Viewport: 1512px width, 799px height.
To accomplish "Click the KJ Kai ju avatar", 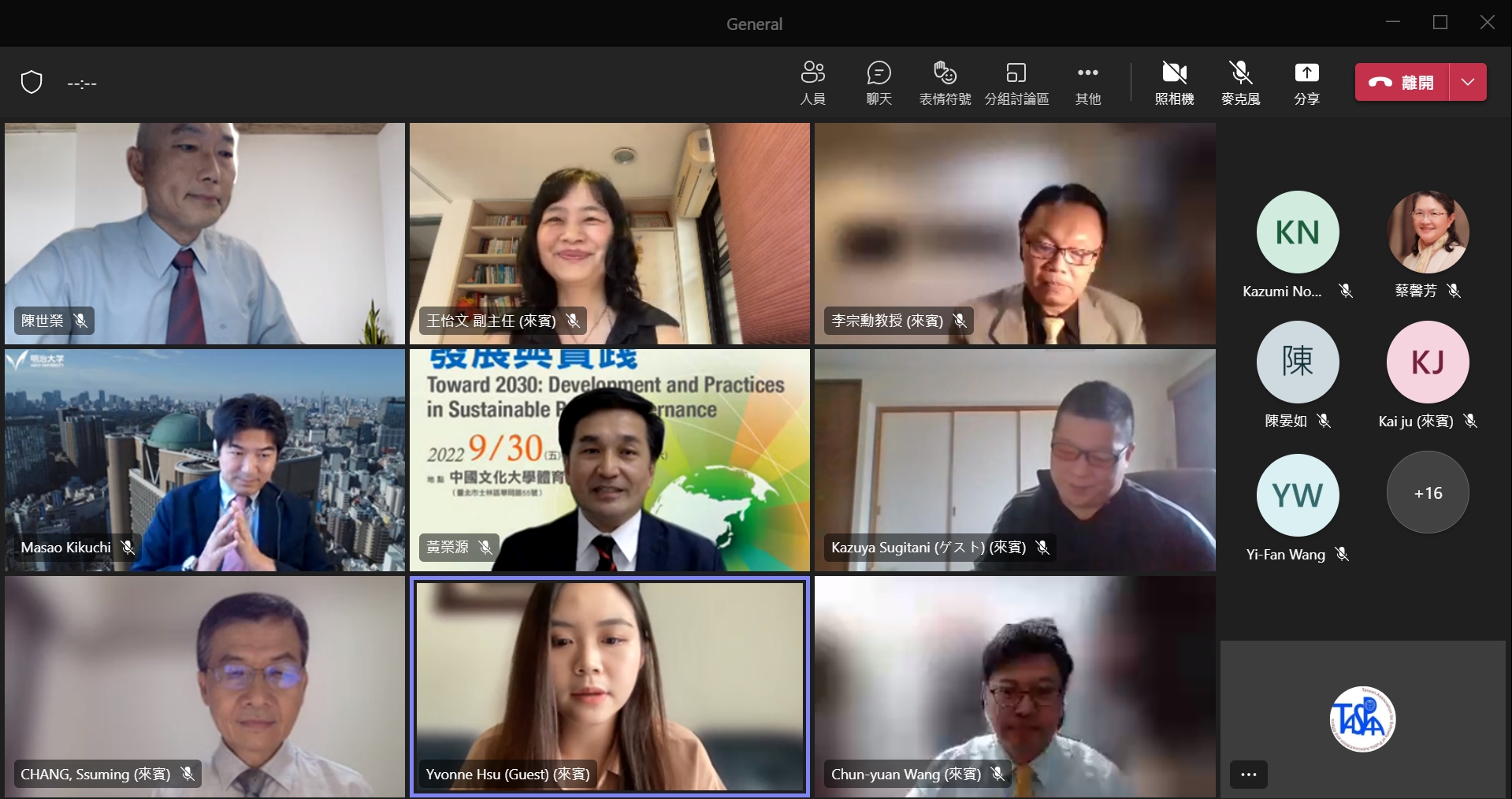I will point(1428,362).
